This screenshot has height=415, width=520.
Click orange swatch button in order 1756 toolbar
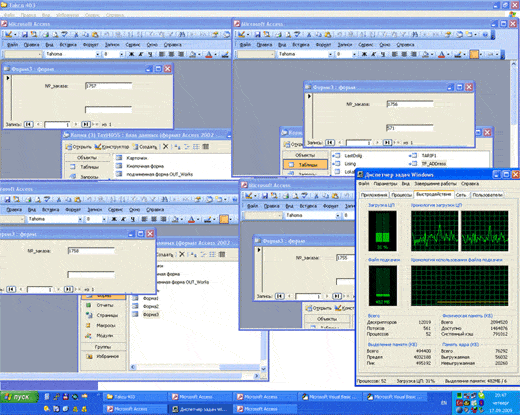tap(474, 54)
